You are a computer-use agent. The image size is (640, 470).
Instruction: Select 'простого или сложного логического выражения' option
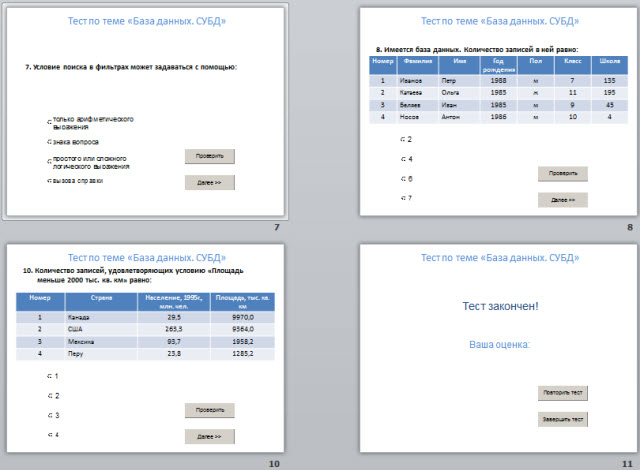coord(50,162)
